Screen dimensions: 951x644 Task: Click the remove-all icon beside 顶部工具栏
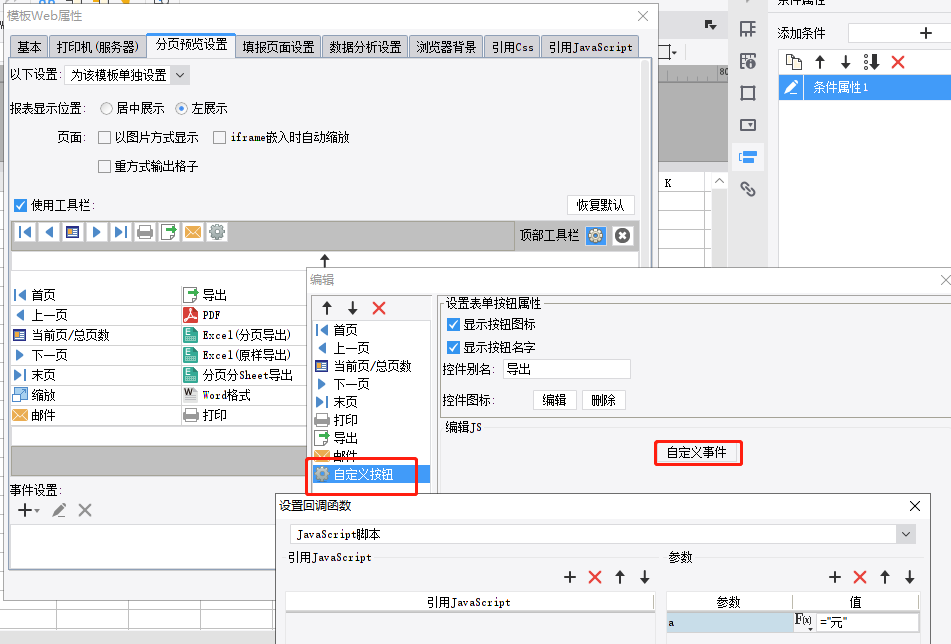(x=622, y=236)
